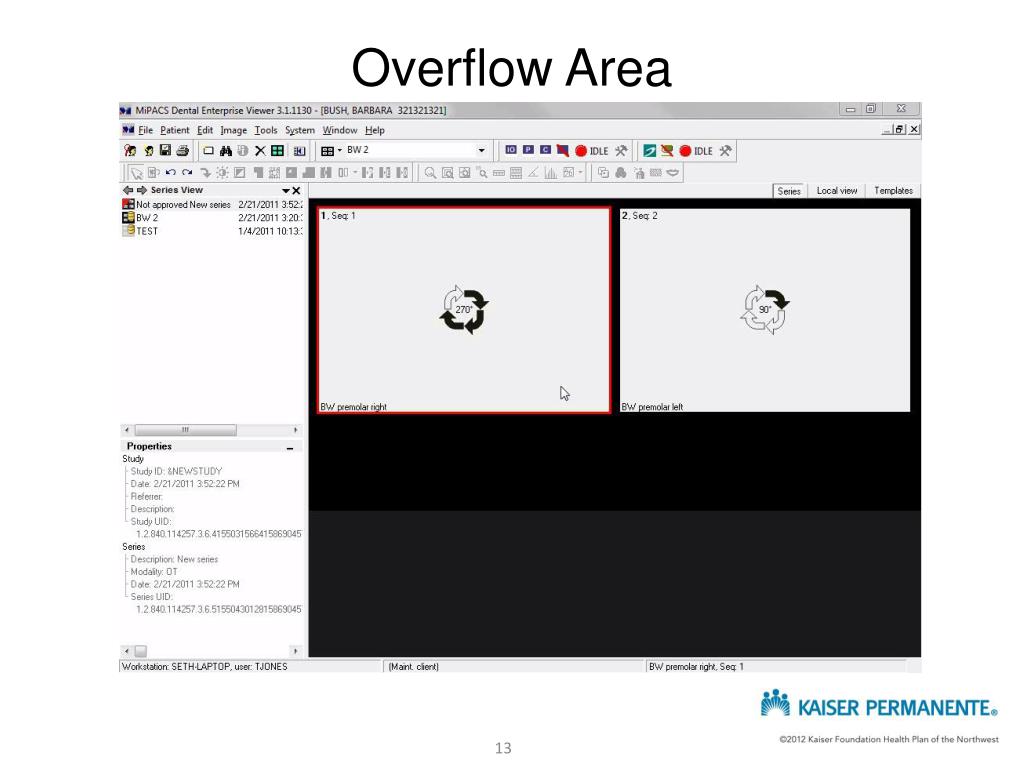Open the Window menu
This screenshot has height=768, width=1024.
pyautogui.click(x=340, y=130)
